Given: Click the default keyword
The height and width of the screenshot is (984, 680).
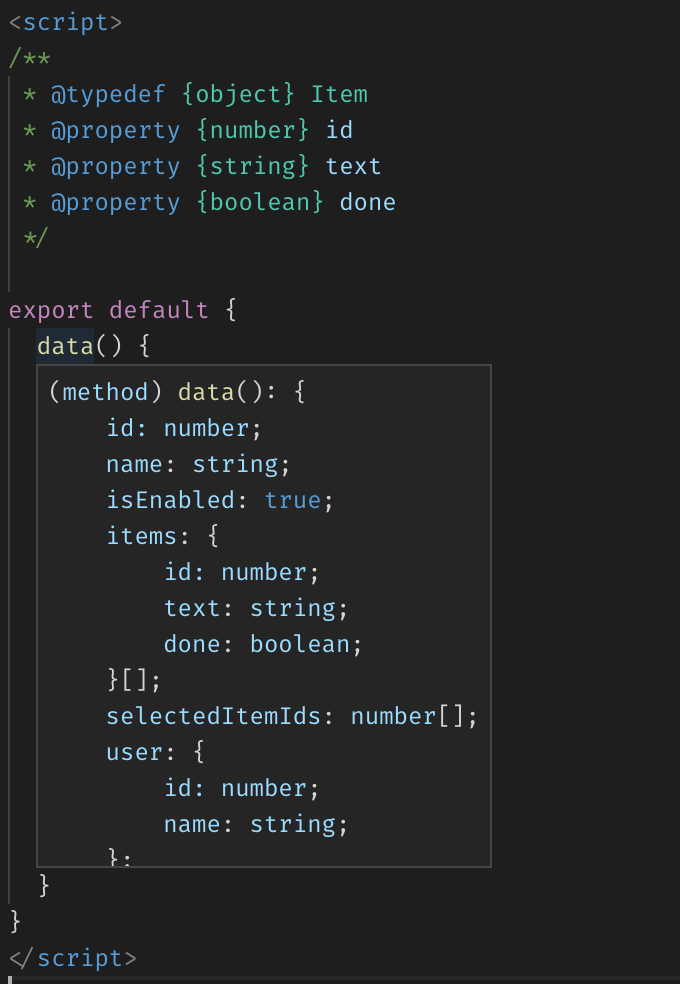Looking at the screenshot, I should tap(159, 310).
